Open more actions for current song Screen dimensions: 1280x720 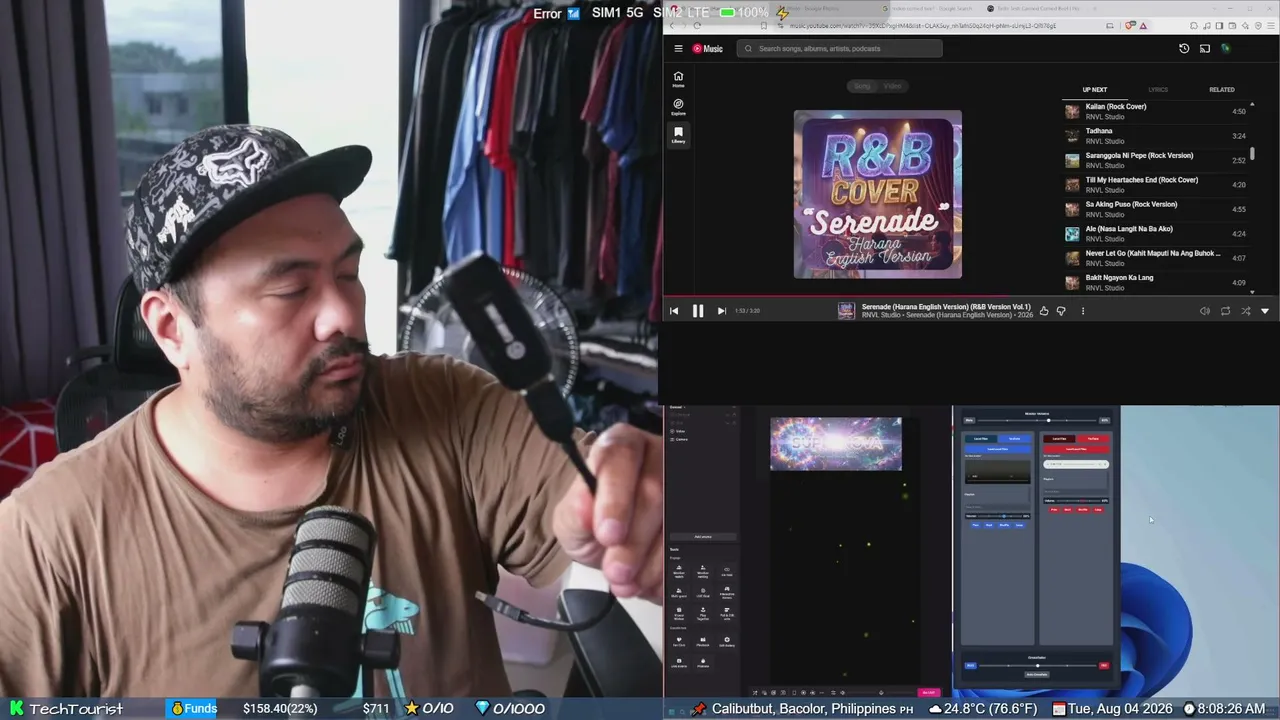(x=1082, y=311)
